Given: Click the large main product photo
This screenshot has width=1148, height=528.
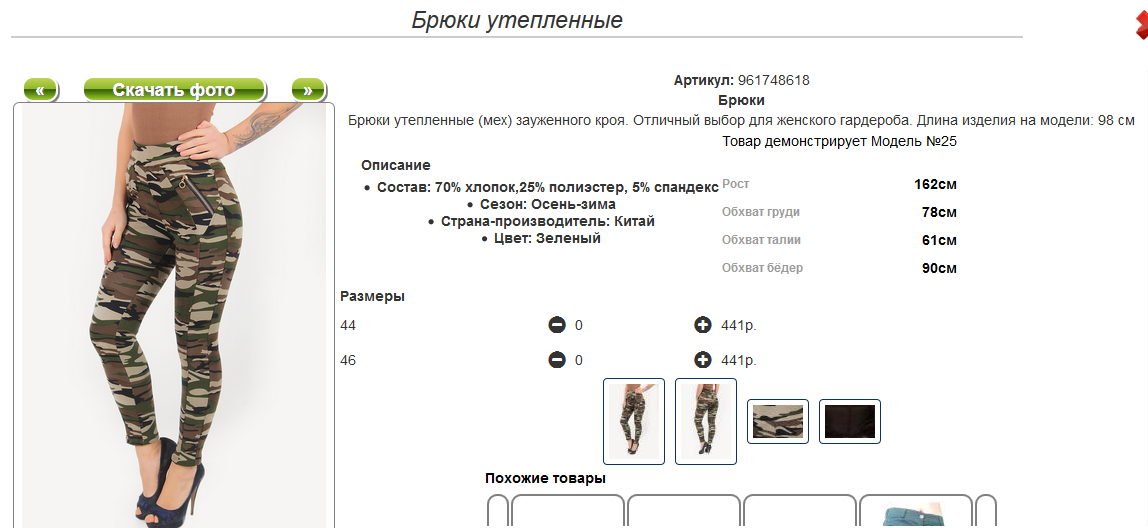Looking at the screenshot, I should [x=174, y=315].
